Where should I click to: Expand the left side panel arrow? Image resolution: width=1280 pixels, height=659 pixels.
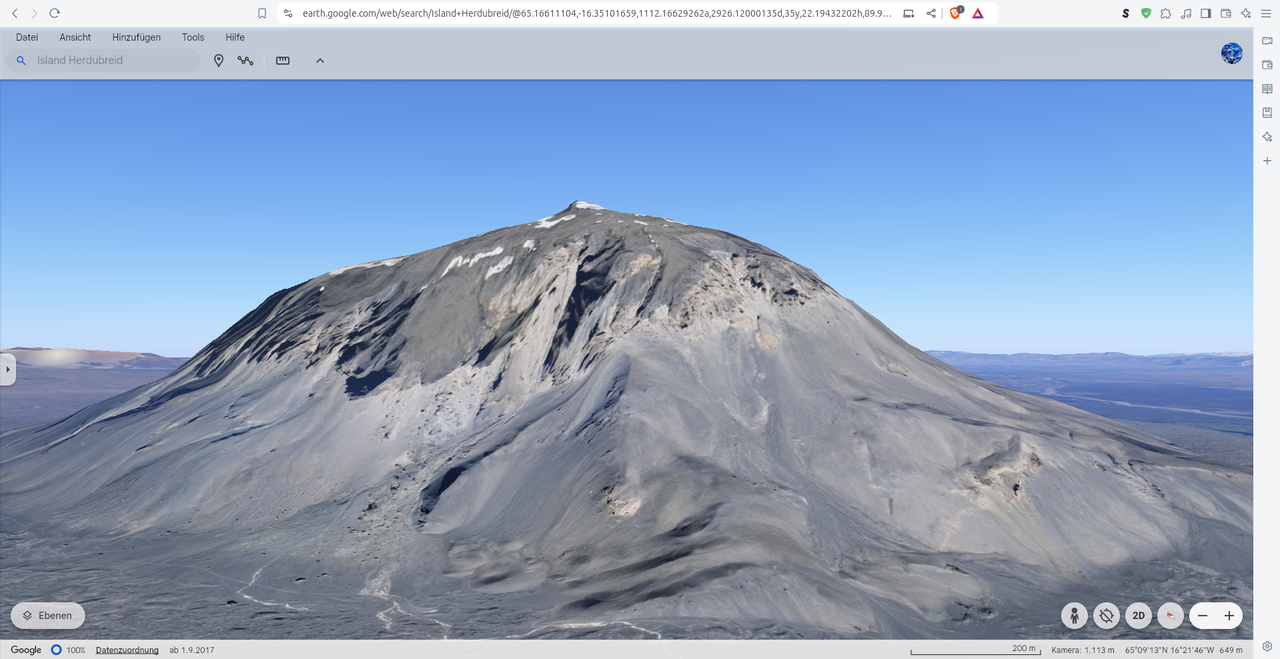[x=7, y=369]
